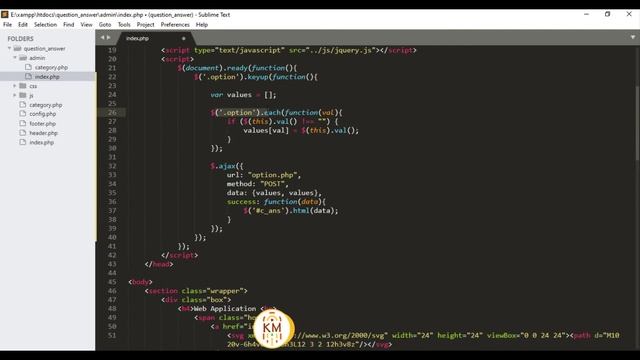Click line number 32 in gutter

tap(112, 166)
